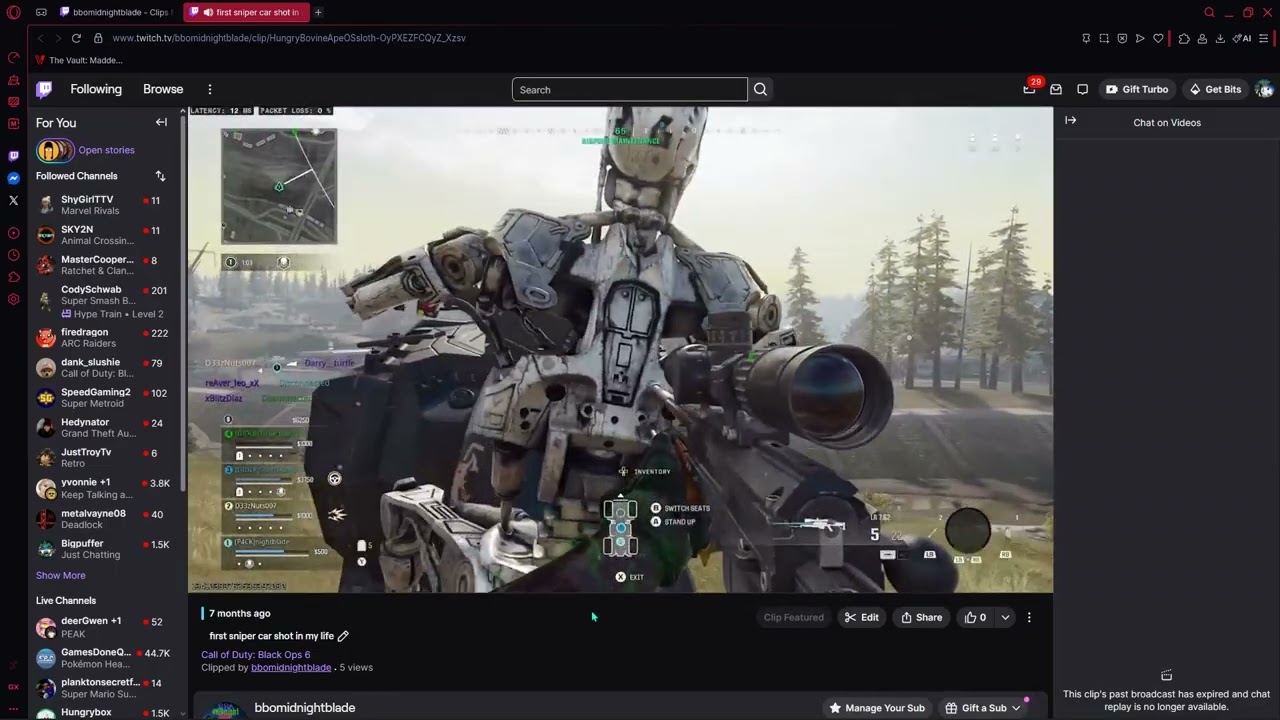This screenshot has width=1280, height=720.
Task: Click Gift Turbo button
Action: (1137, 89)
